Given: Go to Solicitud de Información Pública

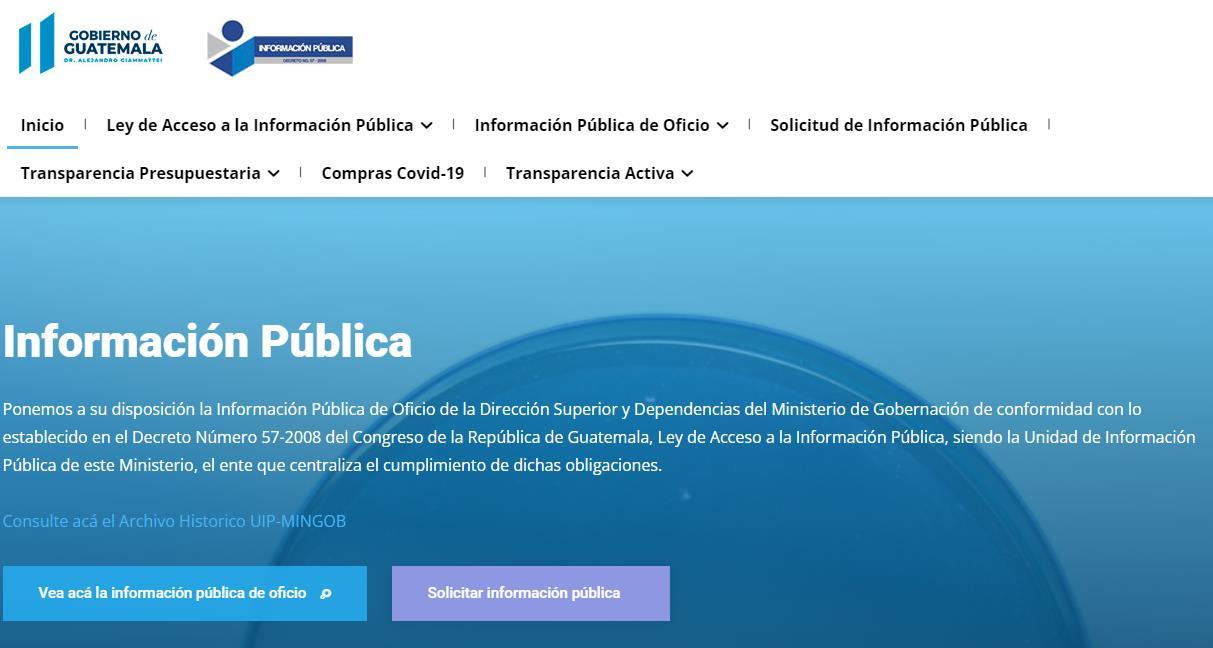Looking at the screenshot, I should (899, 125).
